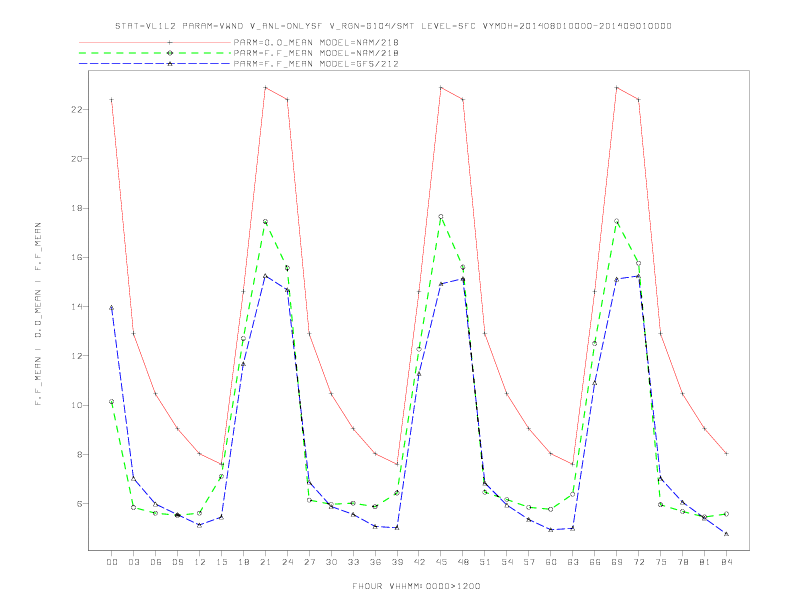
Task: Click x-axis forecast hour label 03
Action: tap(133, 562)
